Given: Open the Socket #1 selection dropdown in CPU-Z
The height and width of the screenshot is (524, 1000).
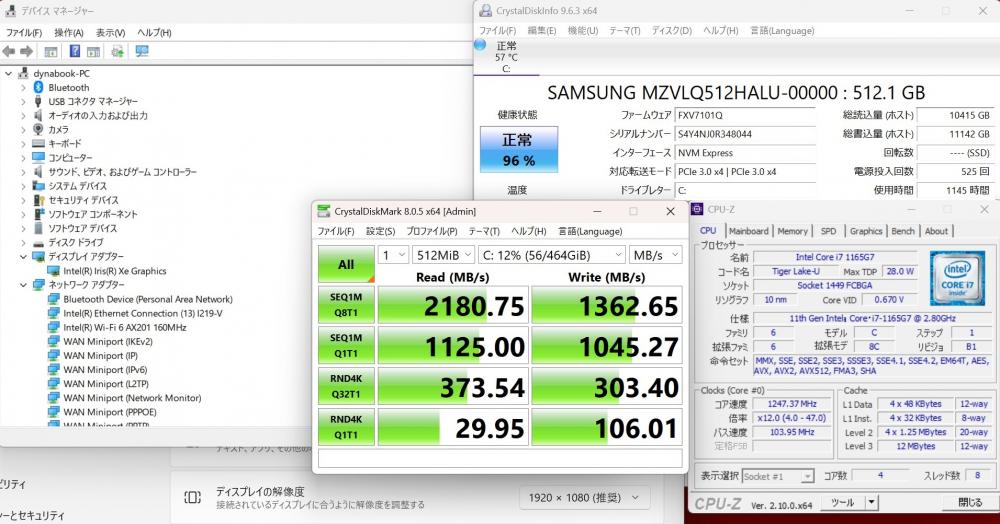Looking at the screenshot, I should point(778,476).
